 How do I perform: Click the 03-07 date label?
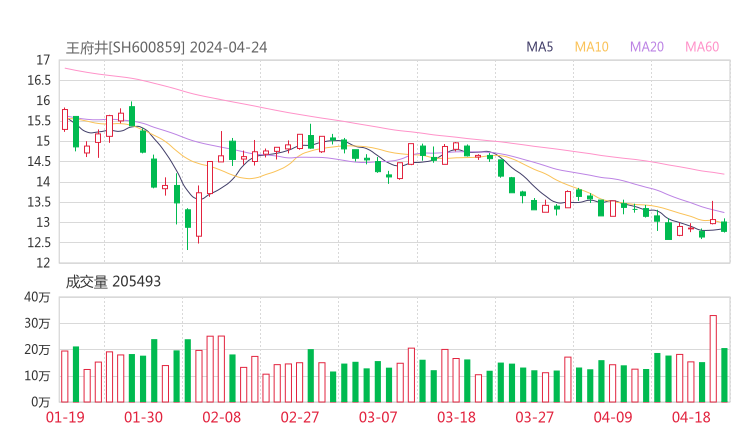378,417
